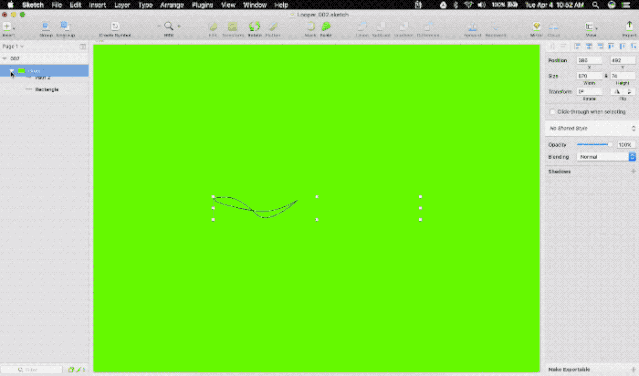Open the No Shared Style dropdown
This screenshot has width=639, height=376.
[x=591, y=128]
